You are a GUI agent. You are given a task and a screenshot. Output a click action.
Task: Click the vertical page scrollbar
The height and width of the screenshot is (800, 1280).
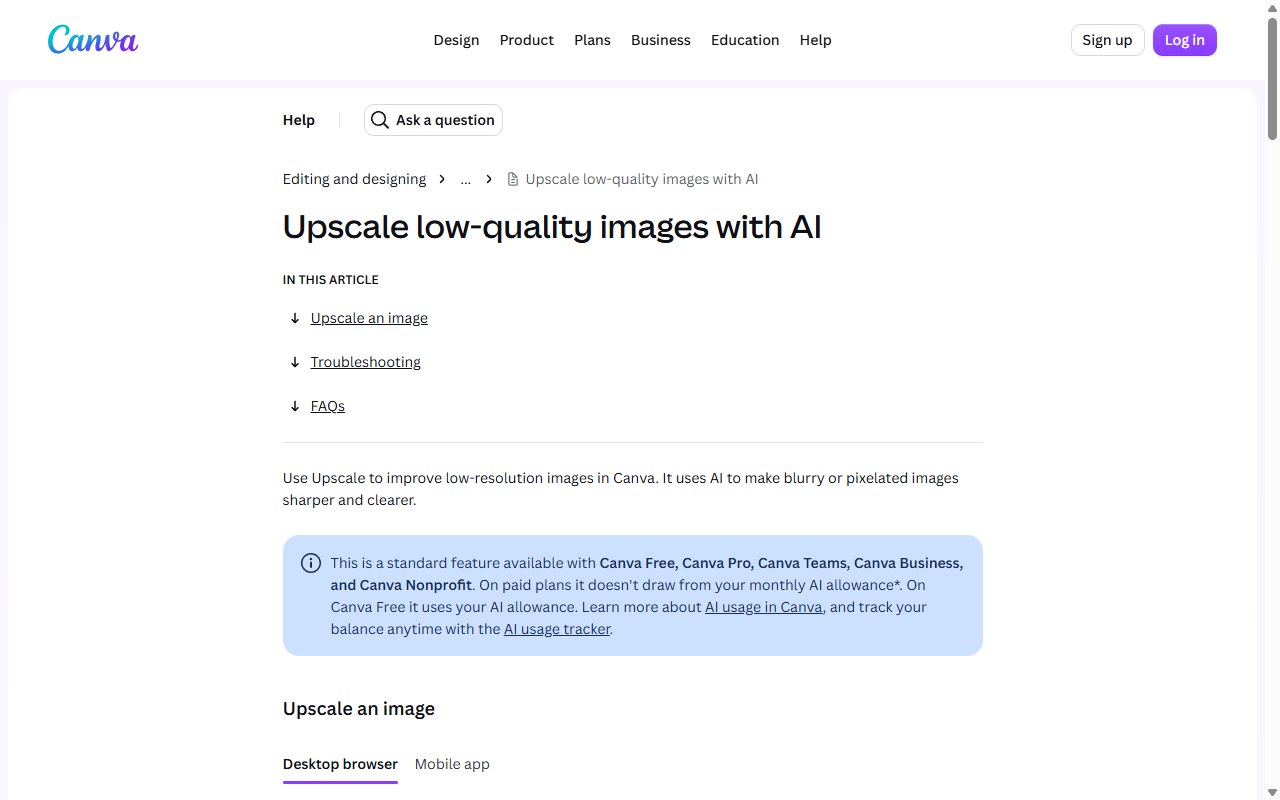[1272, 400]
